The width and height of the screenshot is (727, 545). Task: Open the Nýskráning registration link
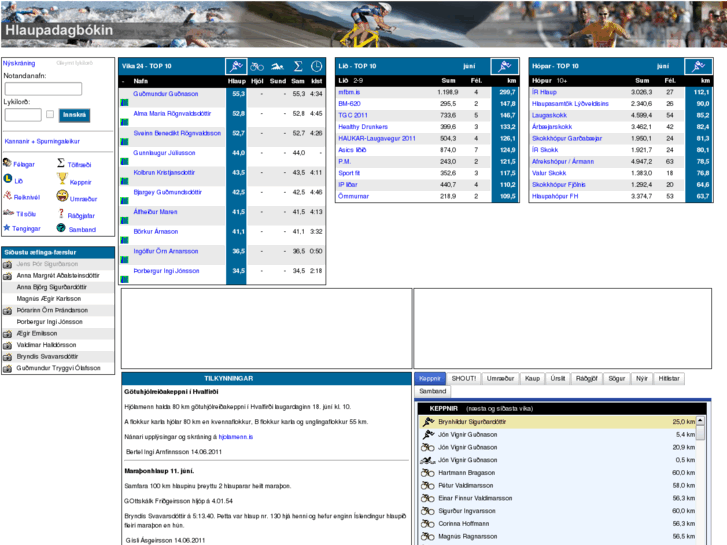pos(20,62)
